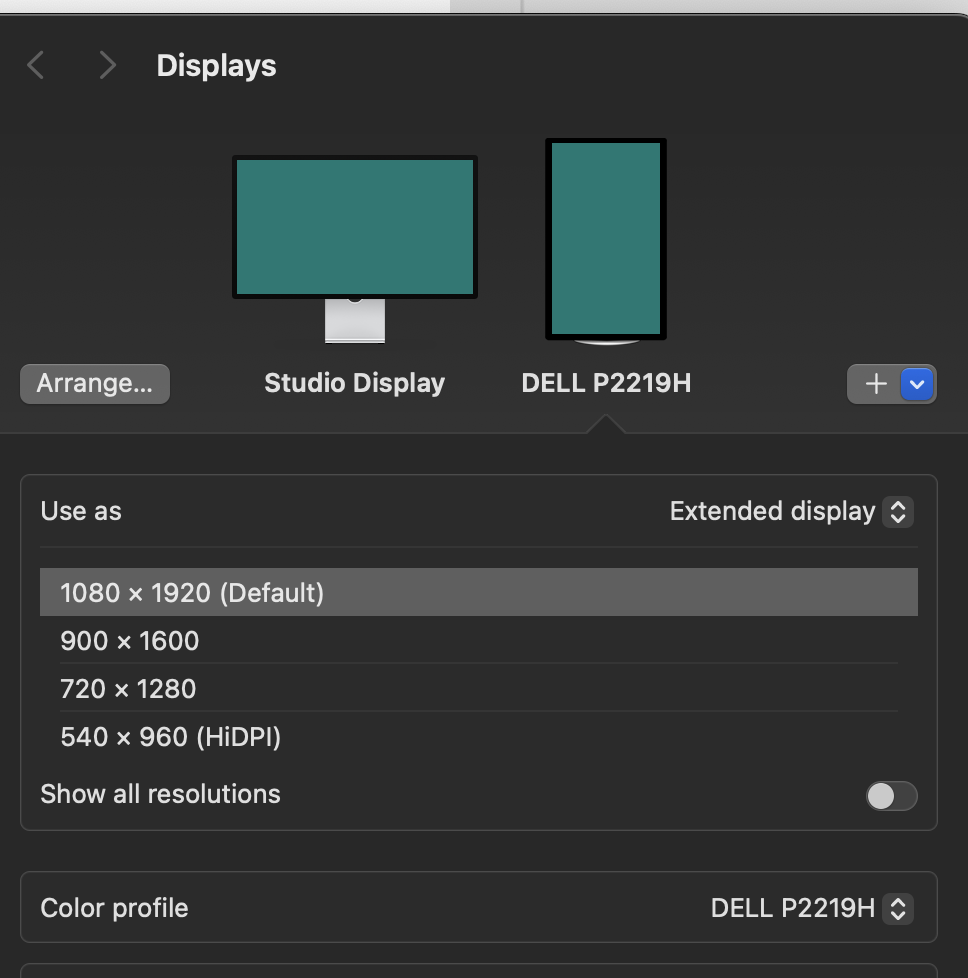Click the Show all resolutions label text

(x=160, y=794)
